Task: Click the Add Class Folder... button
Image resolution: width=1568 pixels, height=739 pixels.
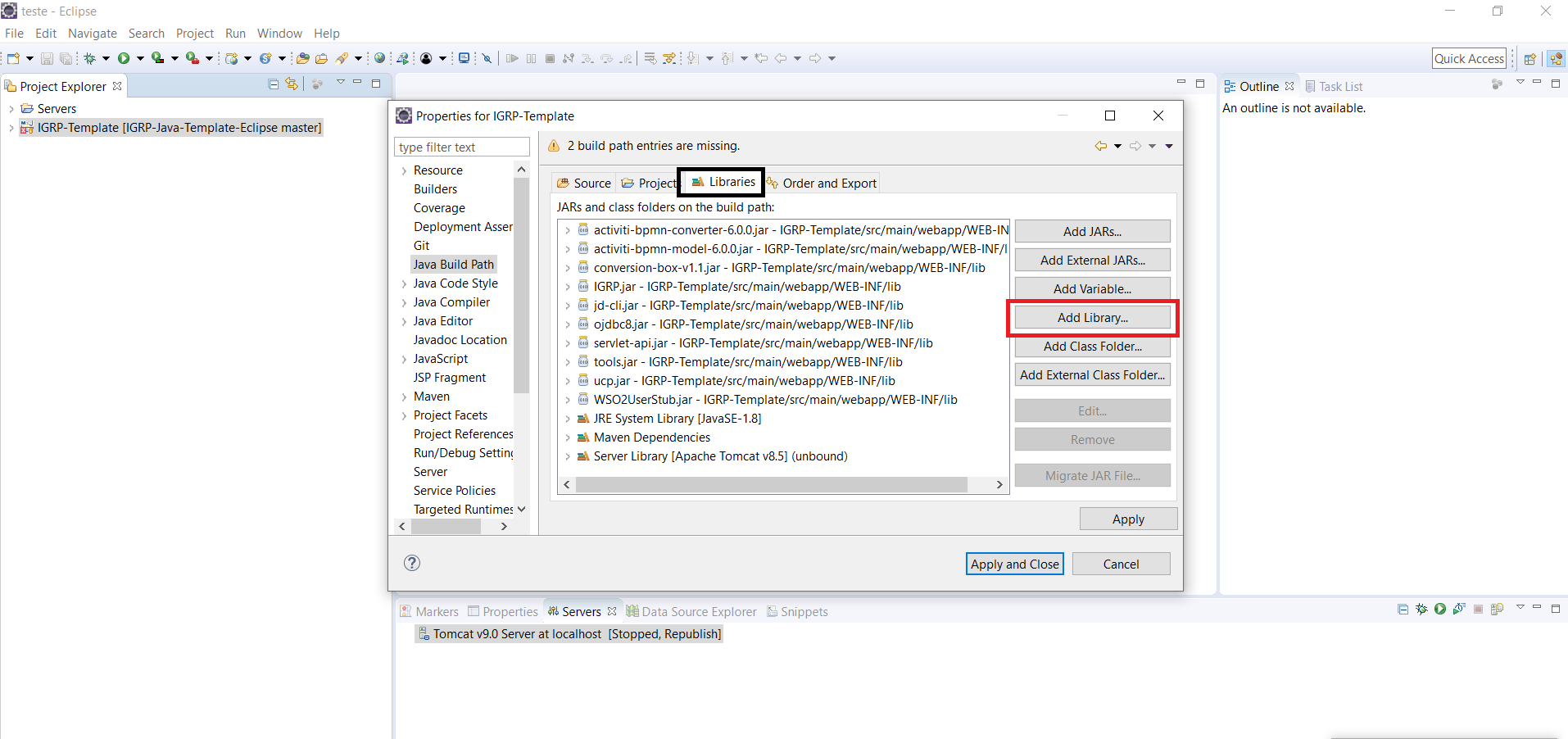Action: tap(1092, 347)
